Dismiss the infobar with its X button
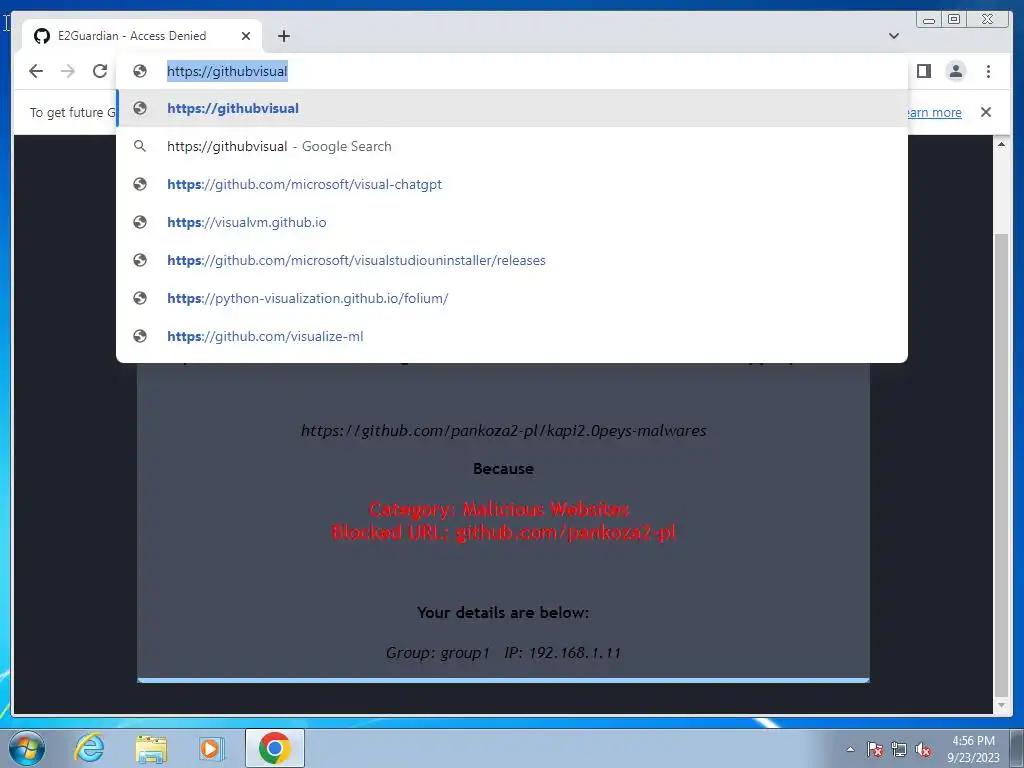 pos(985,112)
